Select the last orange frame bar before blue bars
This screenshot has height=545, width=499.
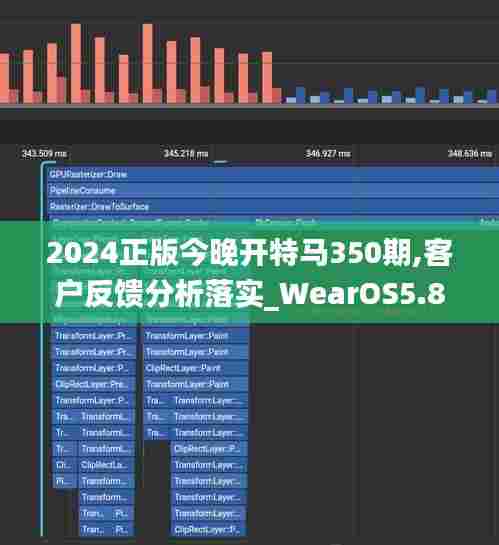[x=267, y=78]
